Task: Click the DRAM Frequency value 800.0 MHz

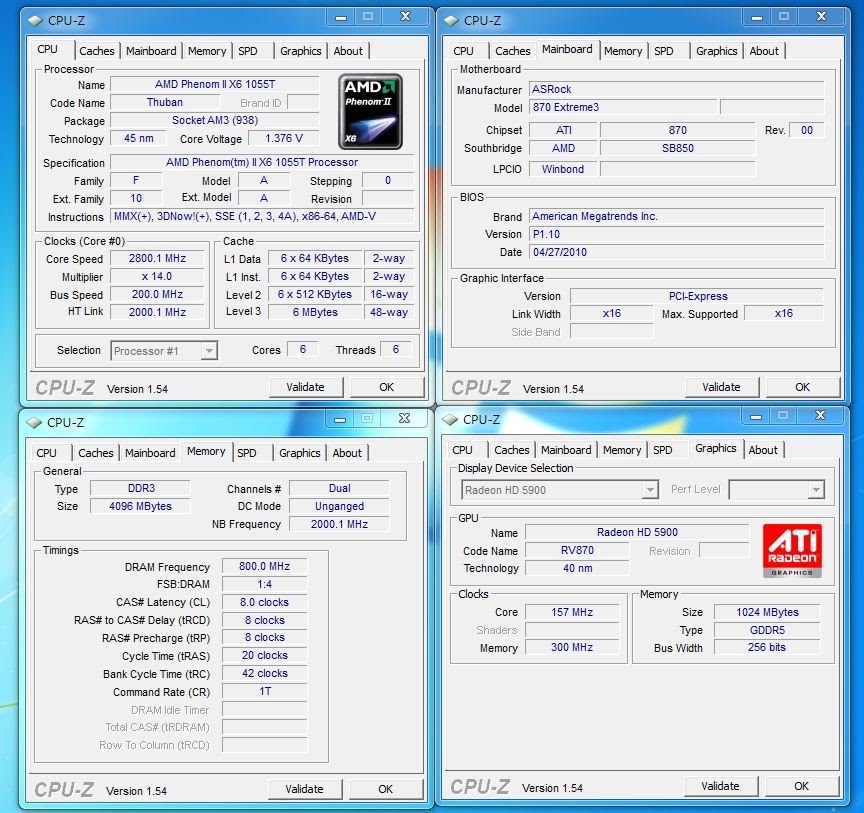Action: tap(264, 567)
